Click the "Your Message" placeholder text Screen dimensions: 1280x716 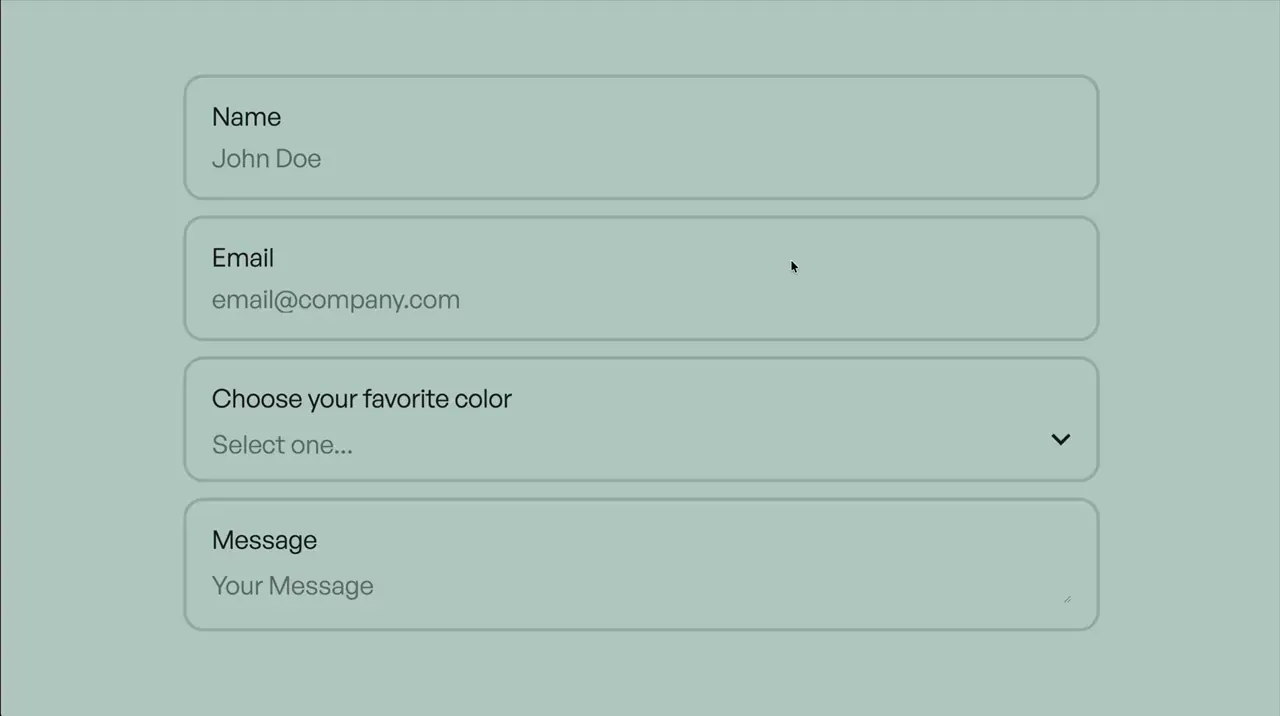pyautogui.click(x=292, y=586)
